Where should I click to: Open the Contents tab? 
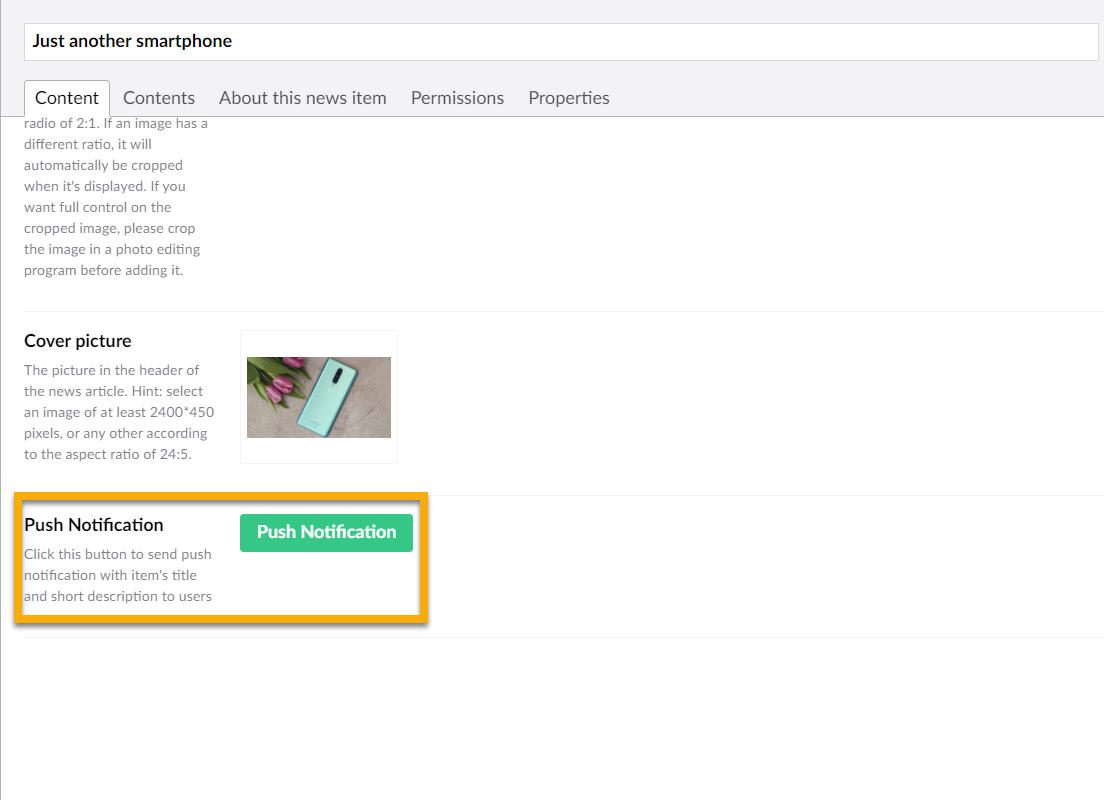click(x=159, y=98)
